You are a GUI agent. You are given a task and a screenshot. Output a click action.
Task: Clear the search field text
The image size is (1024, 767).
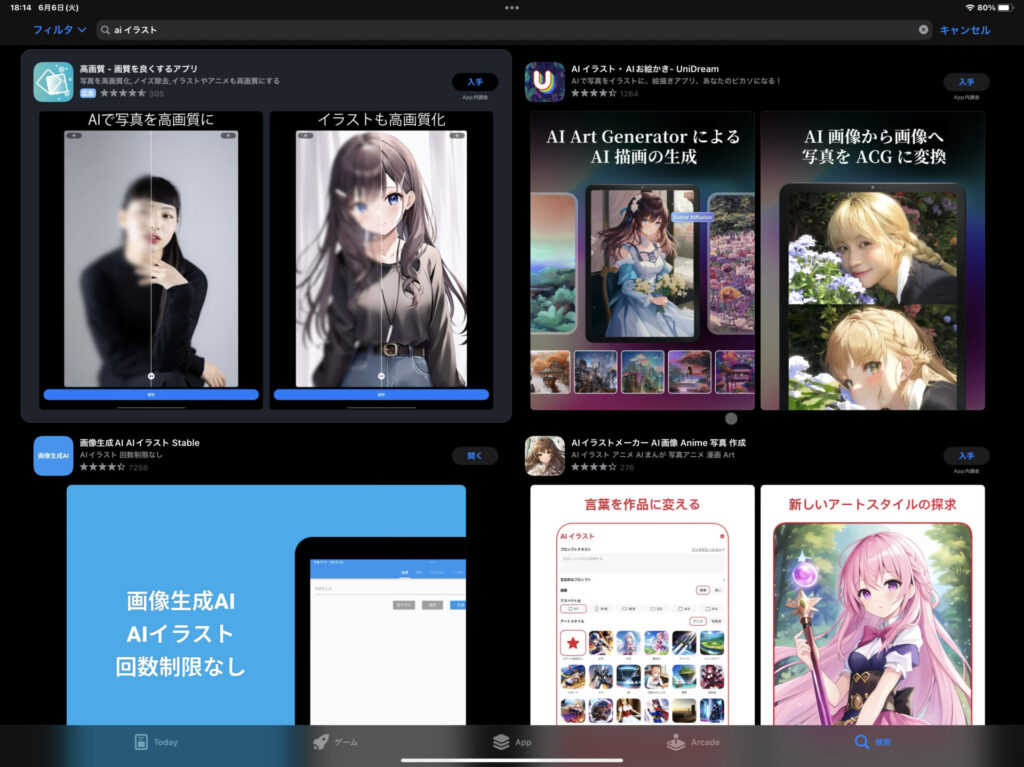pyautogui.click(x=923, y=30)
